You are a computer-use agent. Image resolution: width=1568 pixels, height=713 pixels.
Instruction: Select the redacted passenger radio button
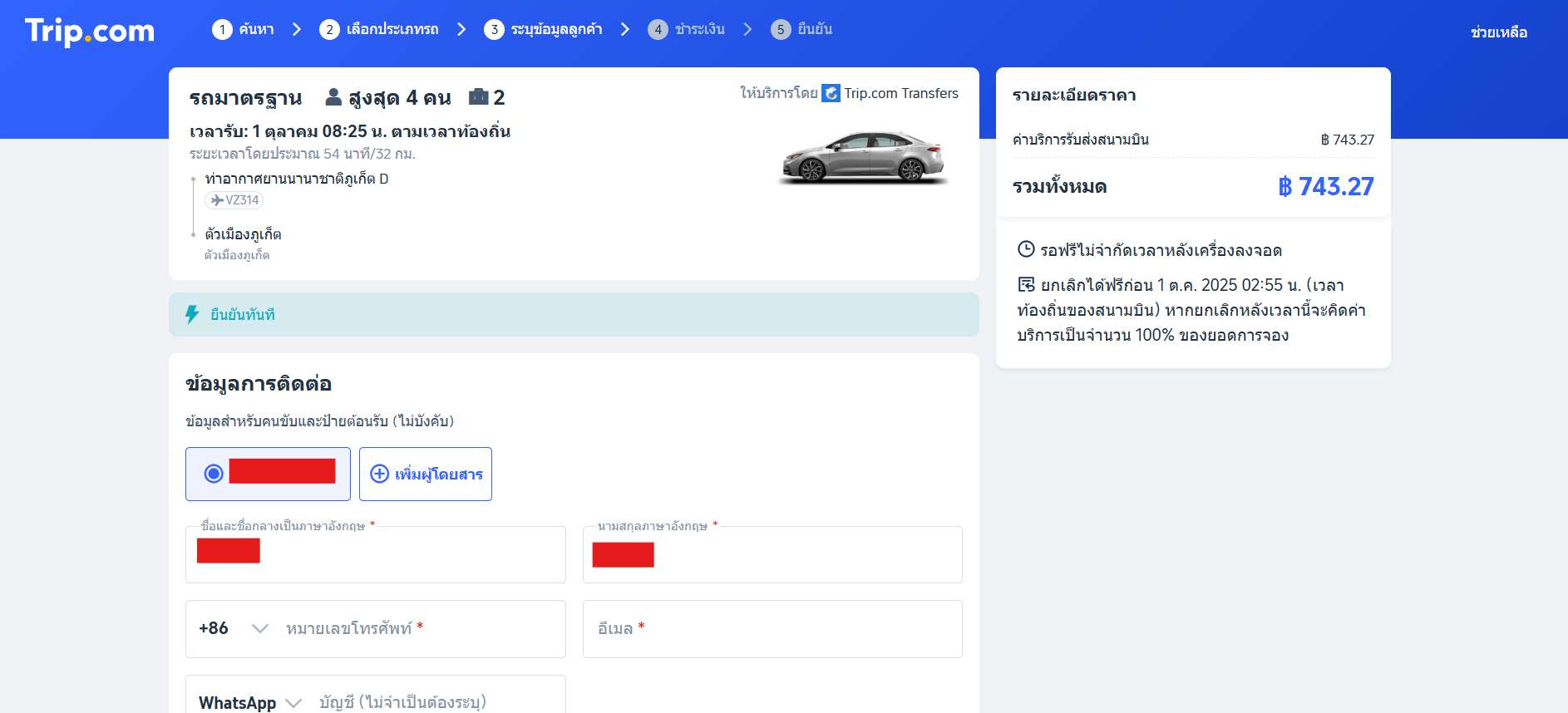[x=214, y=474]
